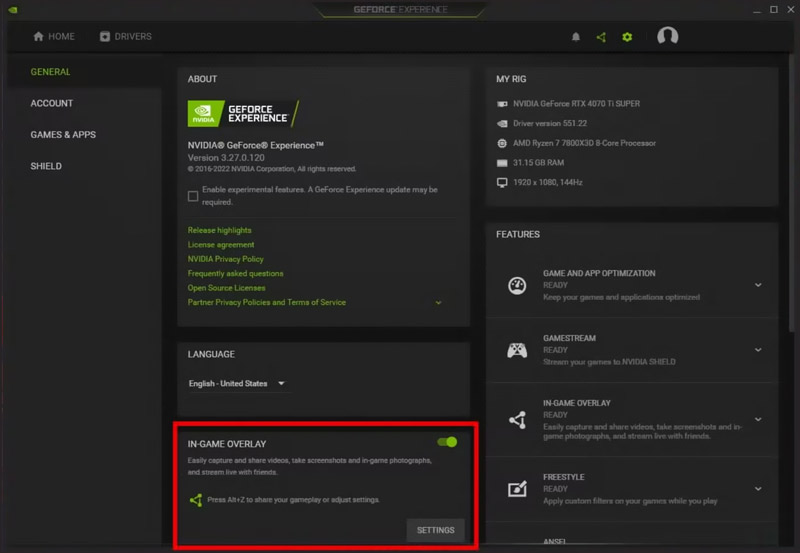Click the green share icon near Alt+Z hint
The width and height of the screenshot is (800, 553).
click(196, 500)
